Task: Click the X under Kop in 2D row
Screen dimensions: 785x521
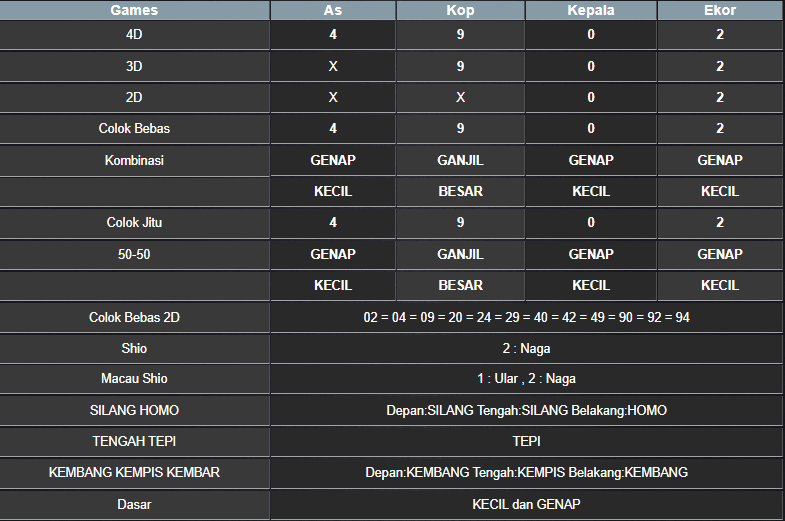Action: tap(460, 97)
